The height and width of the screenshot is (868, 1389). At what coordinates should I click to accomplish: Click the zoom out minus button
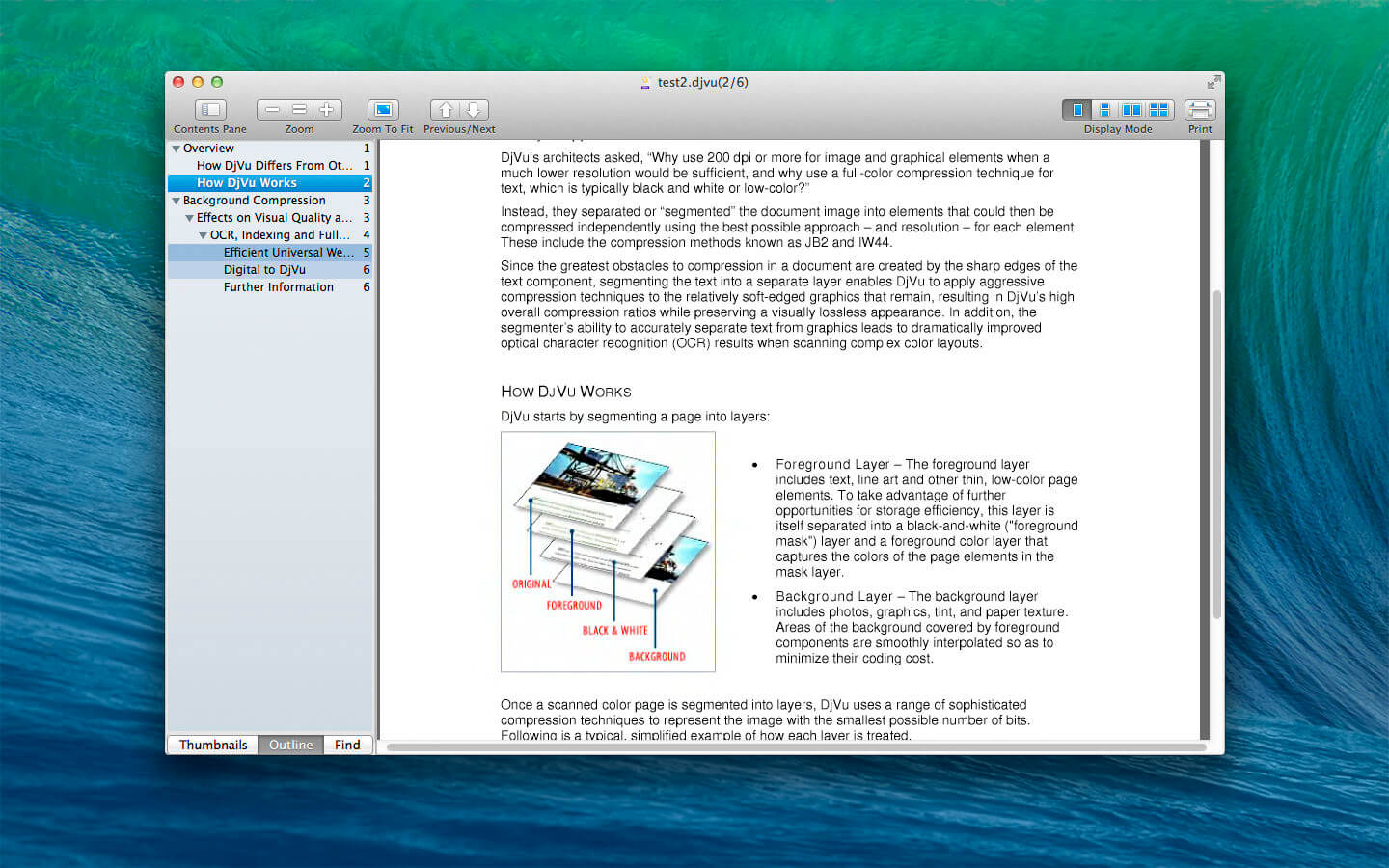(x=272, y=110)
